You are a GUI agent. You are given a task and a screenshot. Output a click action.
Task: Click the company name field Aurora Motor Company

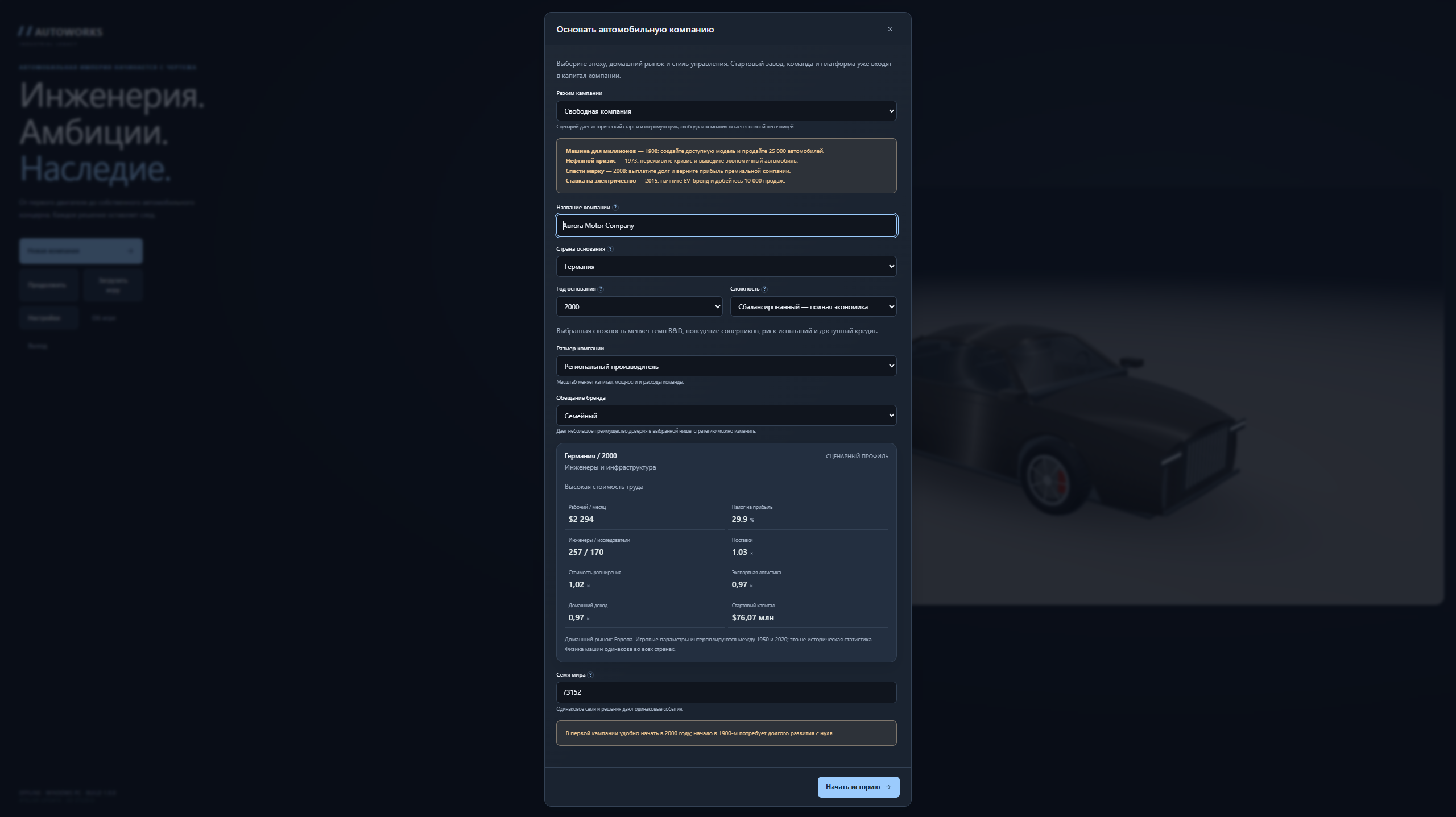[726, 226]
